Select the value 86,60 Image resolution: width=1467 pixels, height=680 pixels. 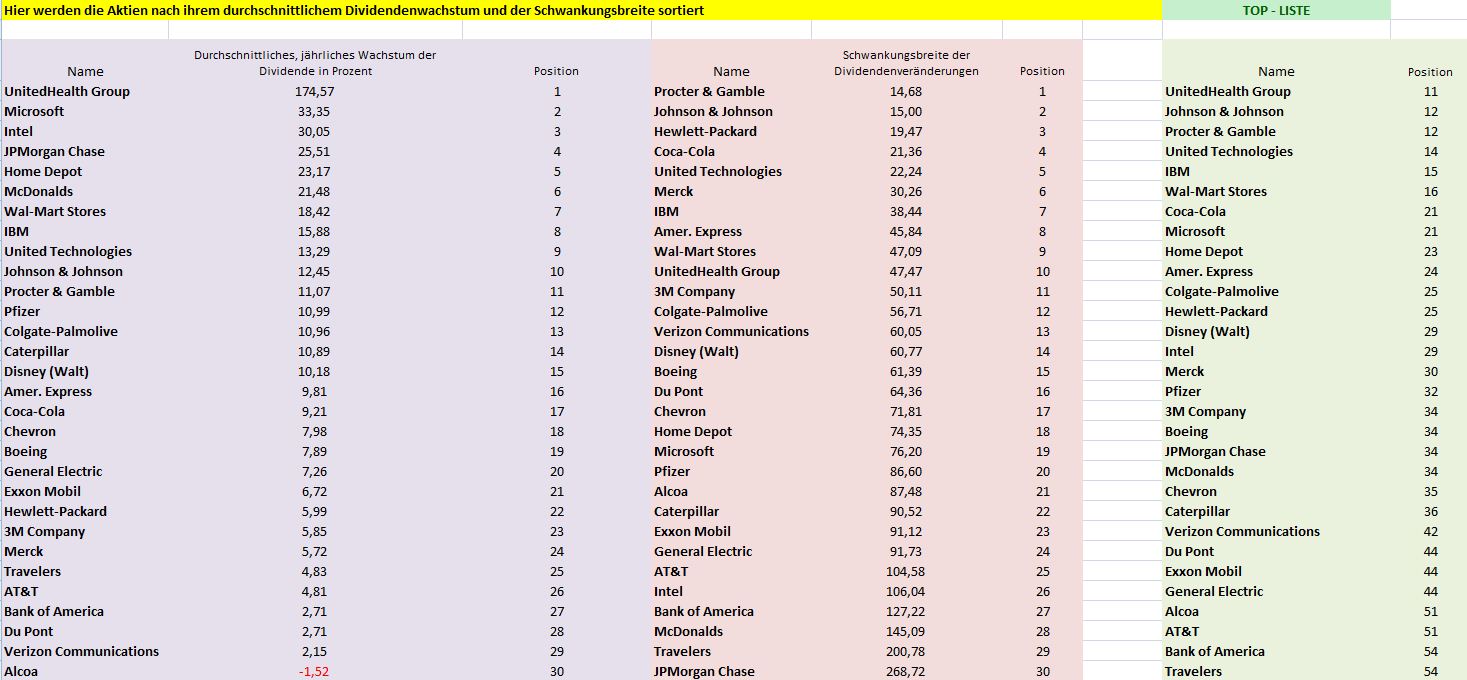(x=906, y=471)
